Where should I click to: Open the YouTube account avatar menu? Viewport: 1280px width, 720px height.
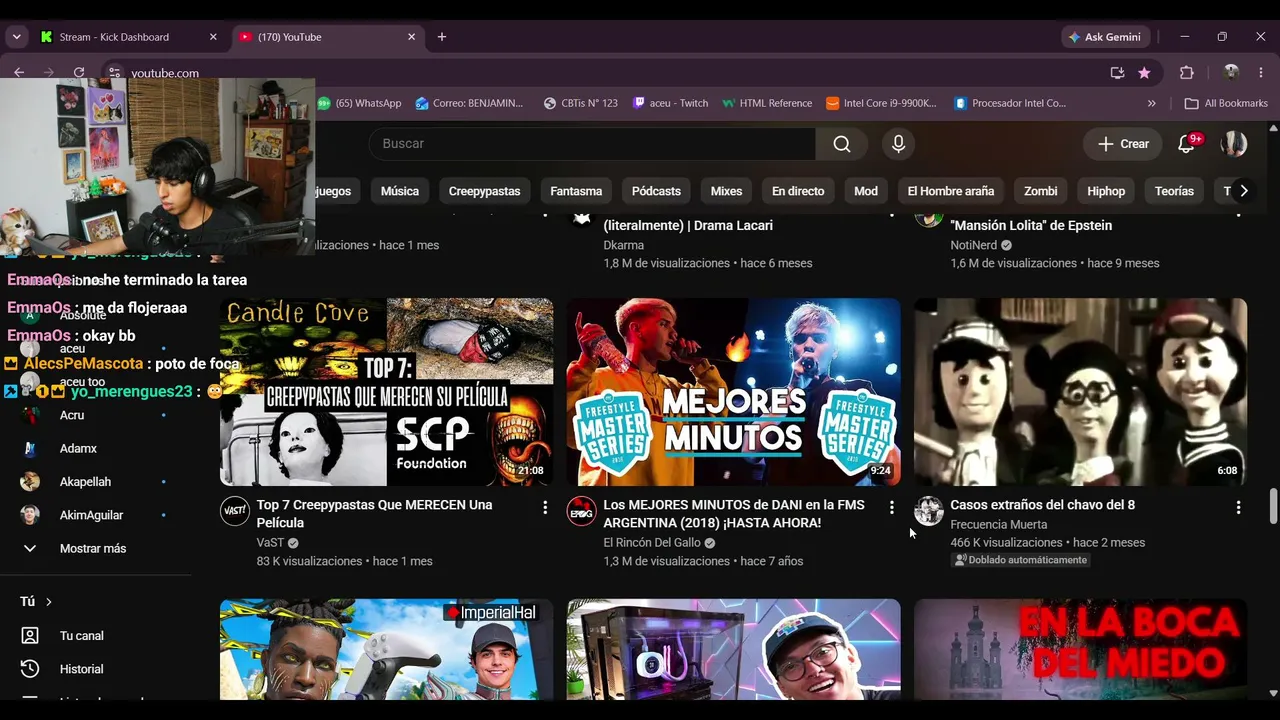click(1234, 144)
